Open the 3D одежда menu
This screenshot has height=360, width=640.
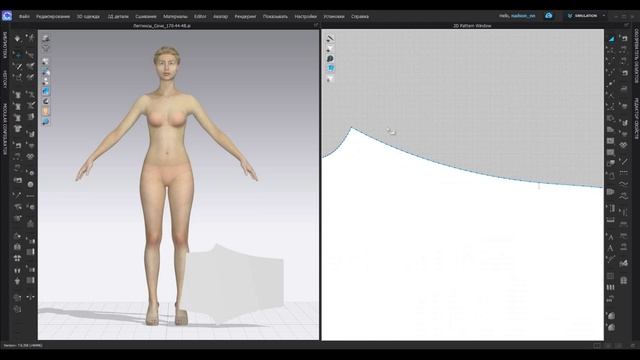click(88, 17)
